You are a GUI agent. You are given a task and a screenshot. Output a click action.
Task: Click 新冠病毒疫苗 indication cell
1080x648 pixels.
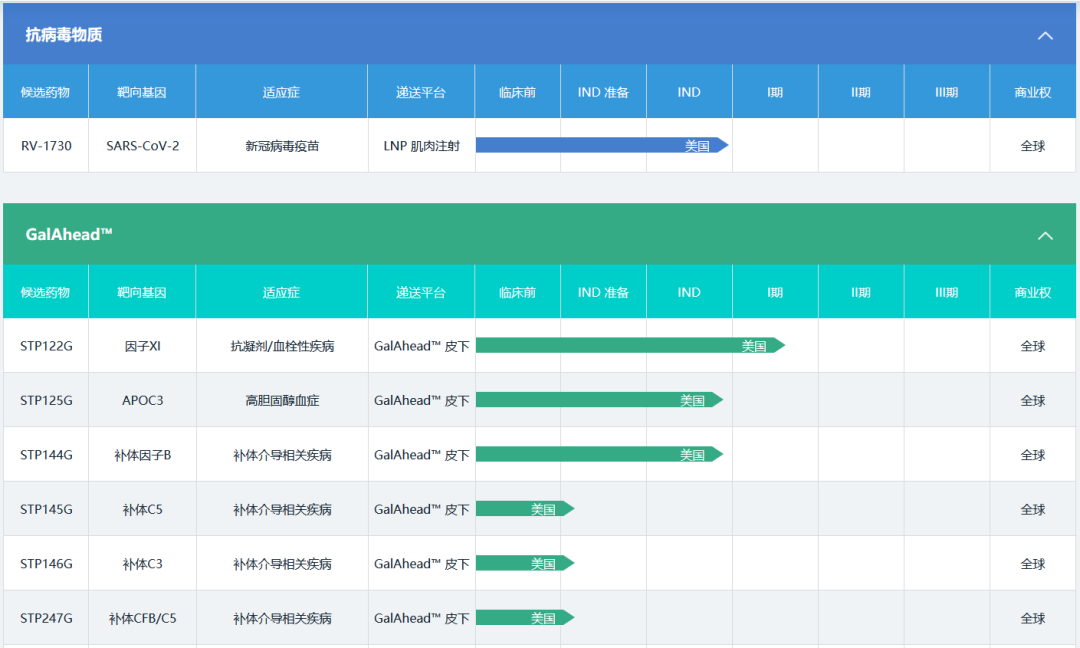(x=282, y=145)
